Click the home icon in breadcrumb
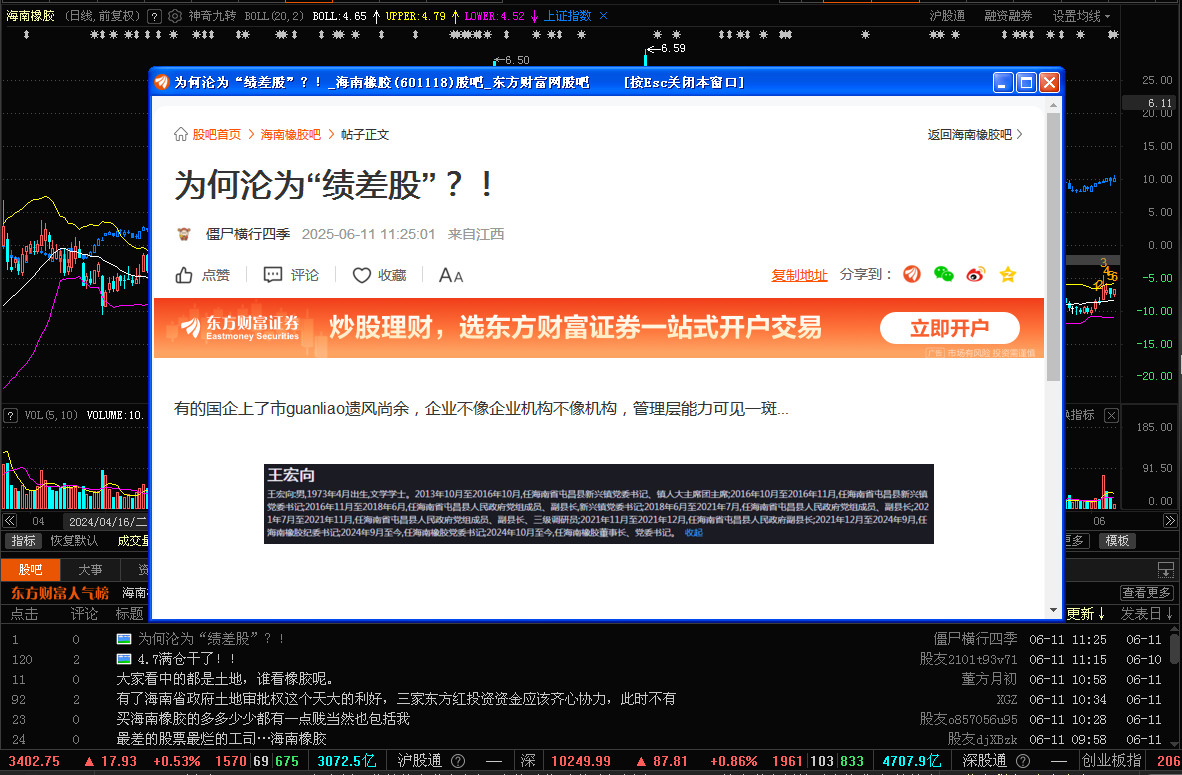Screen dimensions: 1182x775 click(181, 134)
